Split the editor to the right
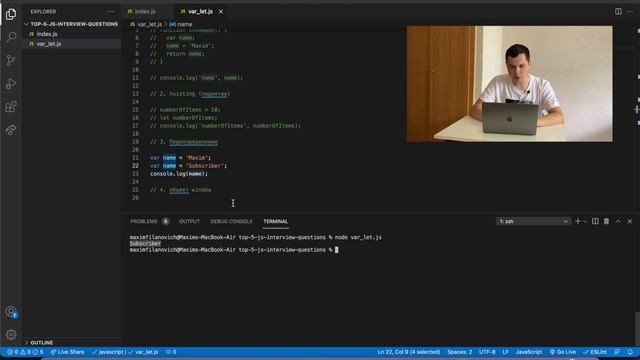This screenshot has width=640, height=360. pos(618,11)
